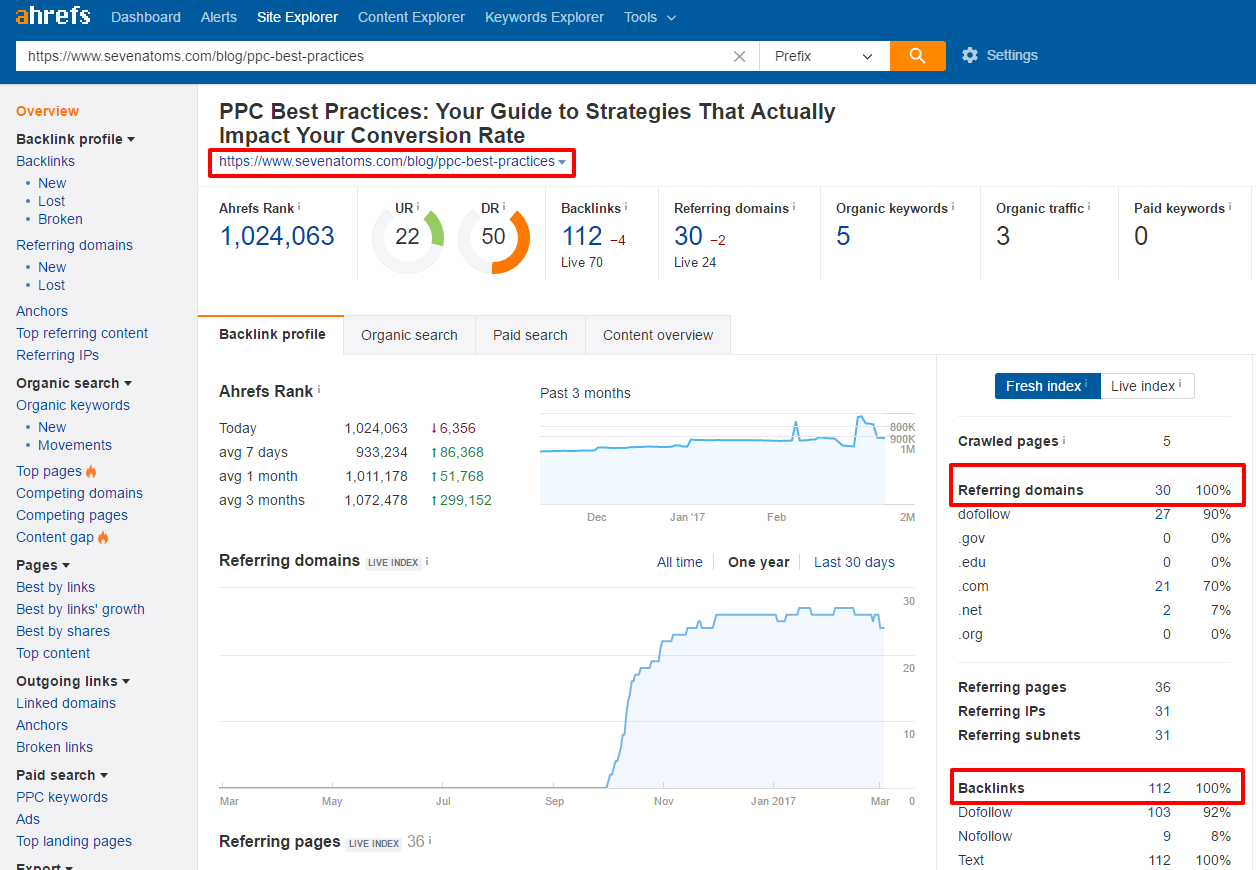The image size is (1256, 870).
Task: Click the orange search magnifier button
Action: pyautogui.click(x=917, y=56)
